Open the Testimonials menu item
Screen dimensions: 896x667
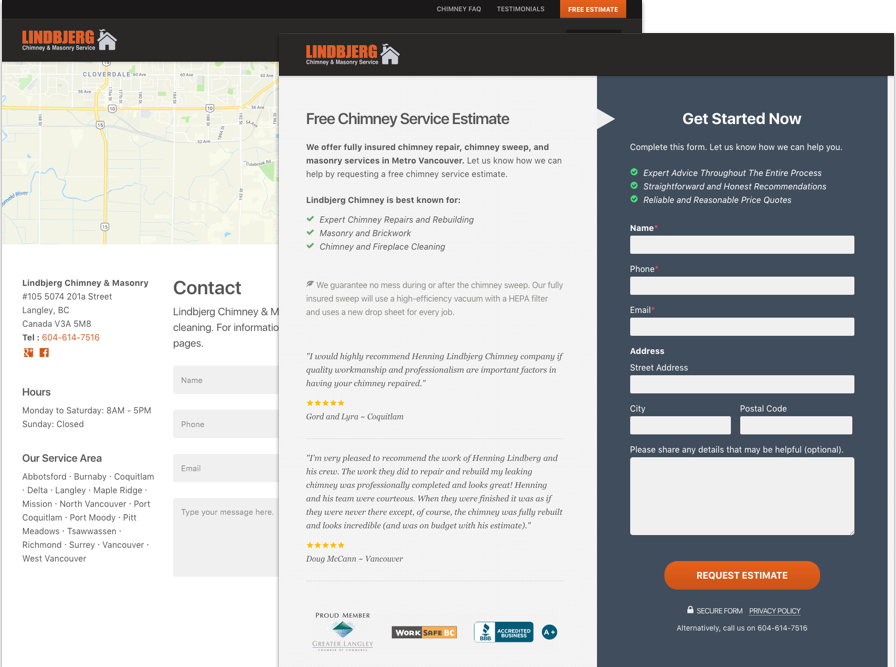tap(521, 9)
